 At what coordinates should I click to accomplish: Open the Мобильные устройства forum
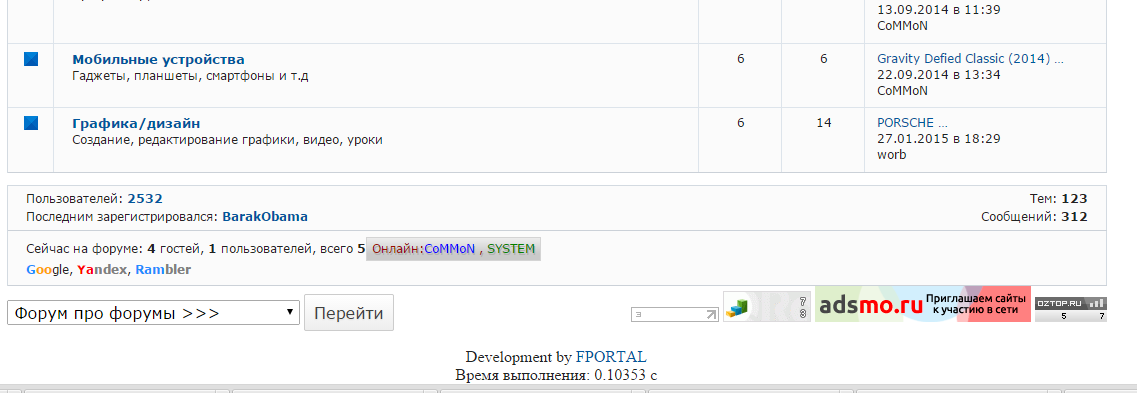[x=158, y=59]
